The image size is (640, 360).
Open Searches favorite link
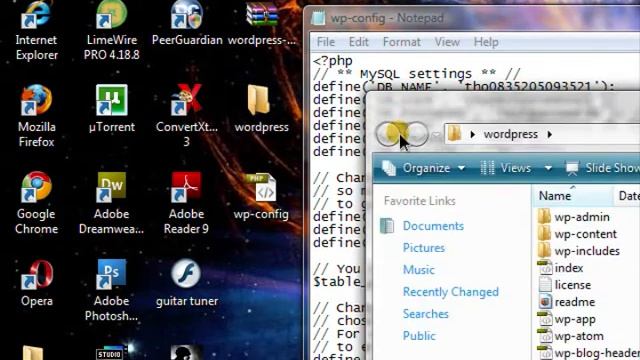pos(425,314)
